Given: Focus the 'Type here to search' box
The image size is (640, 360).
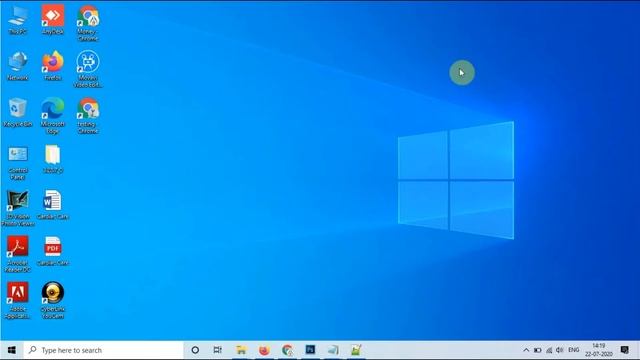Looking at the screenshot, I should (104, 350).
